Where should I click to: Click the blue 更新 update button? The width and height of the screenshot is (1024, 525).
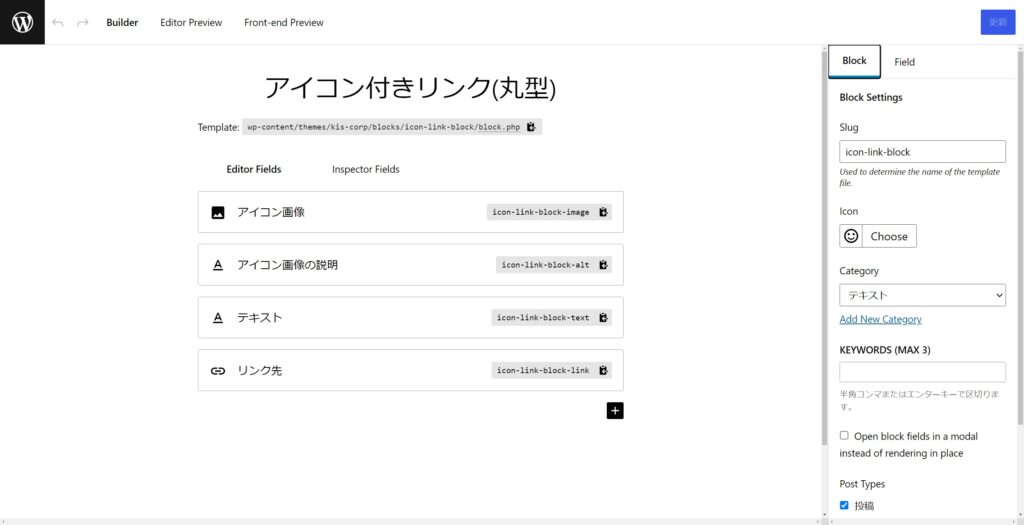[x=998, y=22]
